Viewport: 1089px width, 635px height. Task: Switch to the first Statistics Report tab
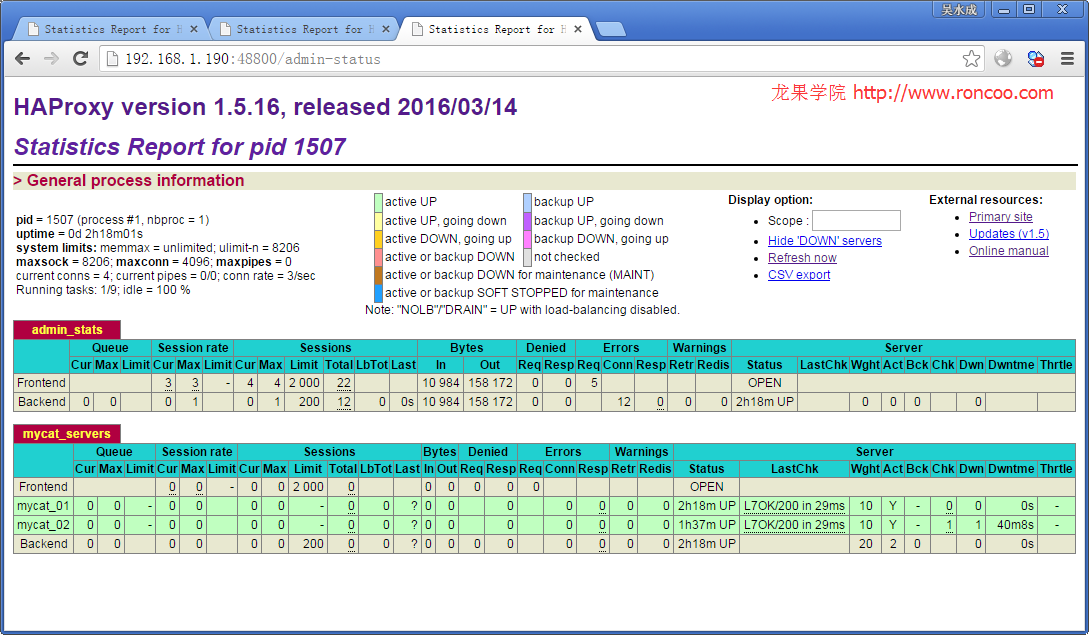(108, 28)
